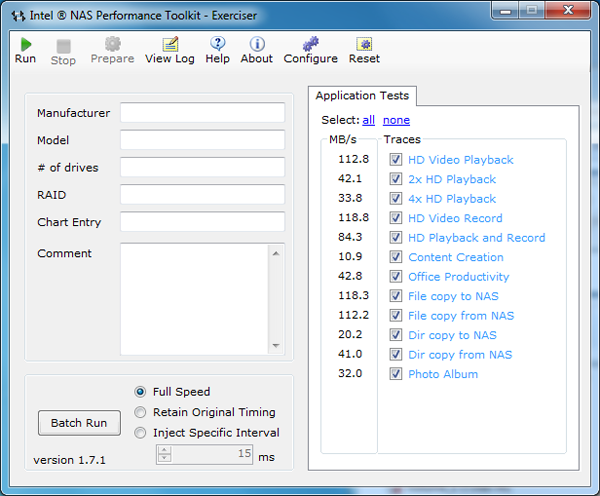Click the Prepare gear icon
Image resolution: width=600 pixels, height=496 pixels.
[x=112, y=44]
